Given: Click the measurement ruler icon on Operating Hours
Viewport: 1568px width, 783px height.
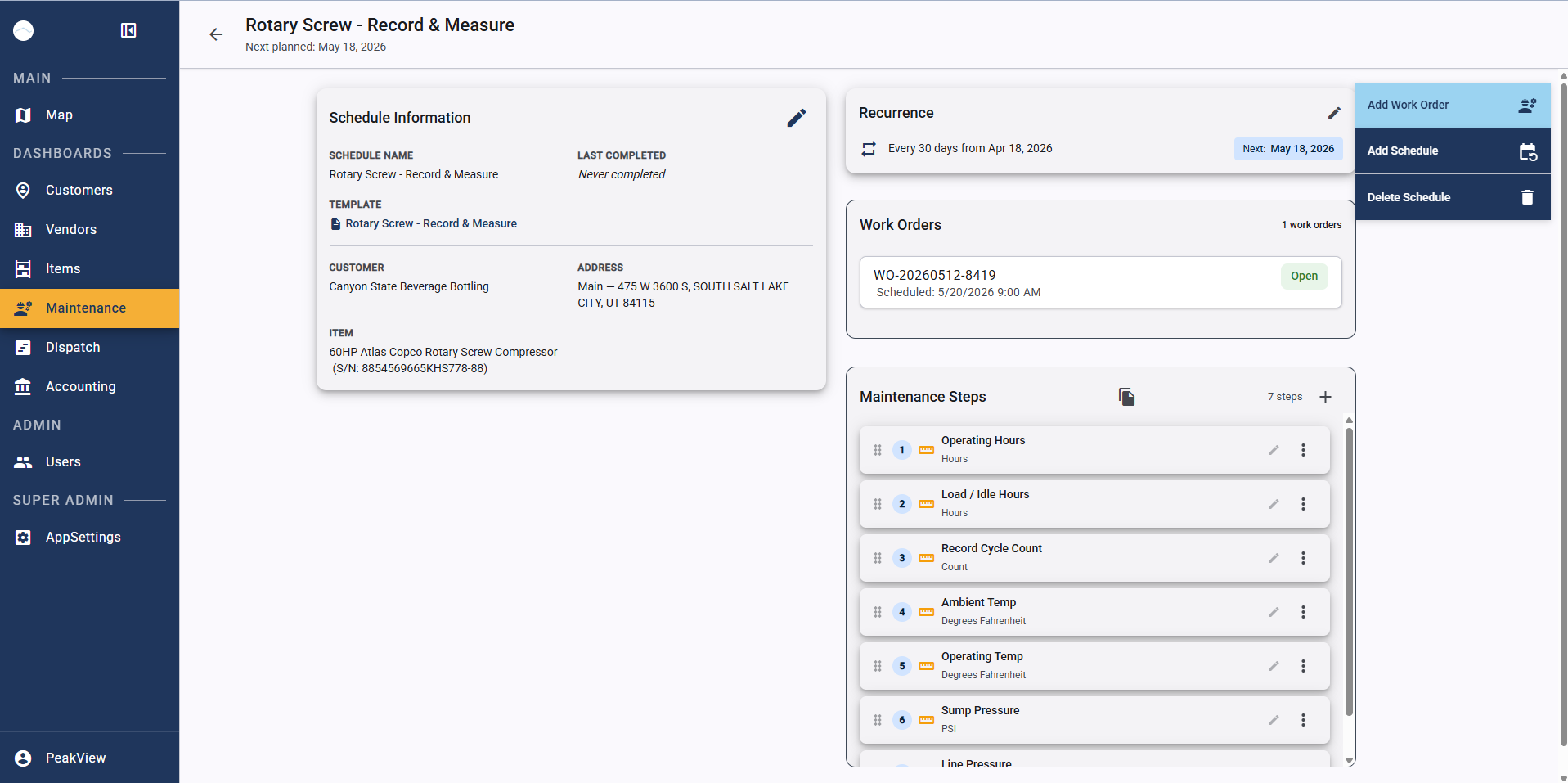Looking at the screenshot, I should [927, 450].
